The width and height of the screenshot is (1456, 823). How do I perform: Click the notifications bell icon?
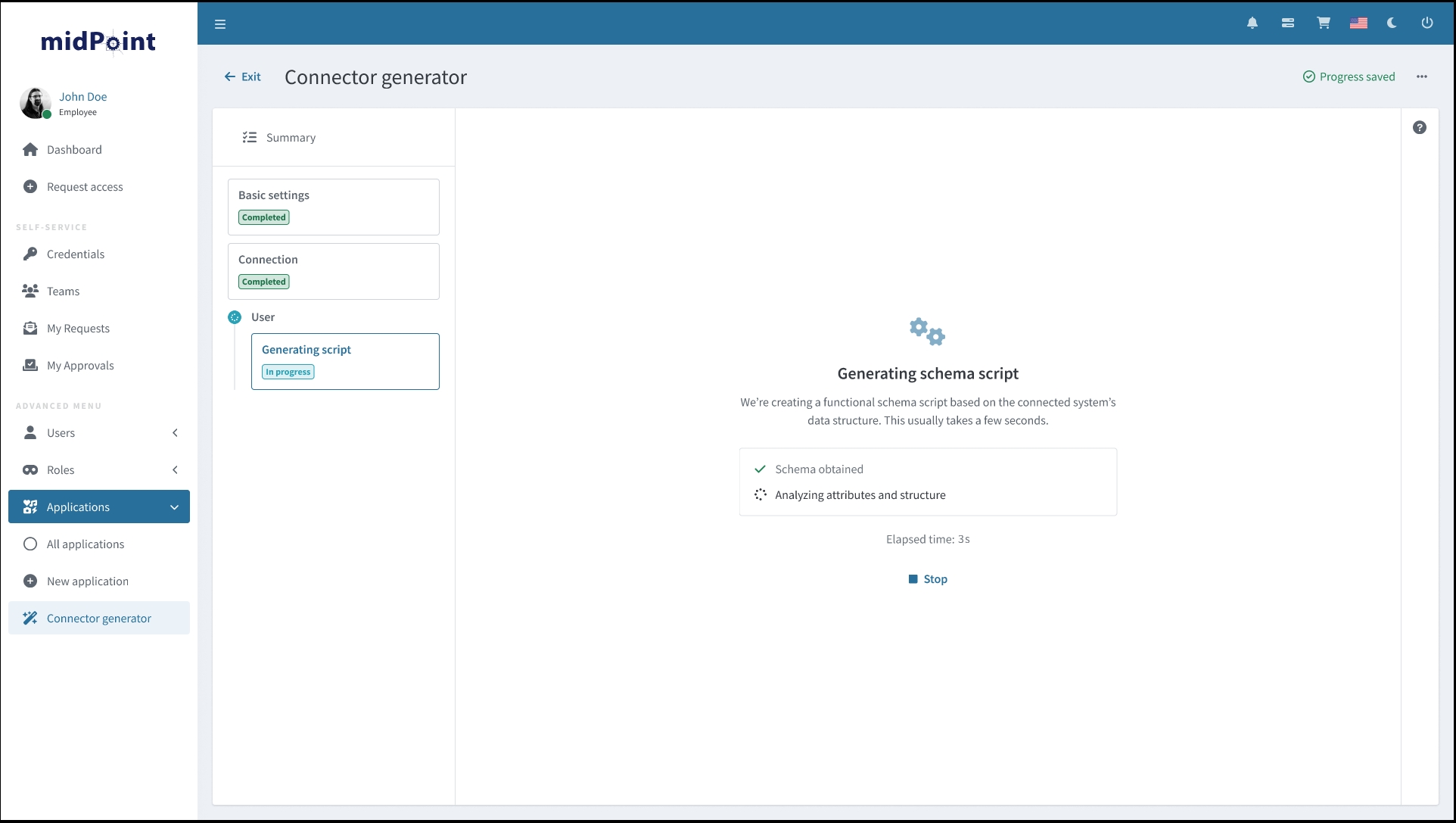1252,23
